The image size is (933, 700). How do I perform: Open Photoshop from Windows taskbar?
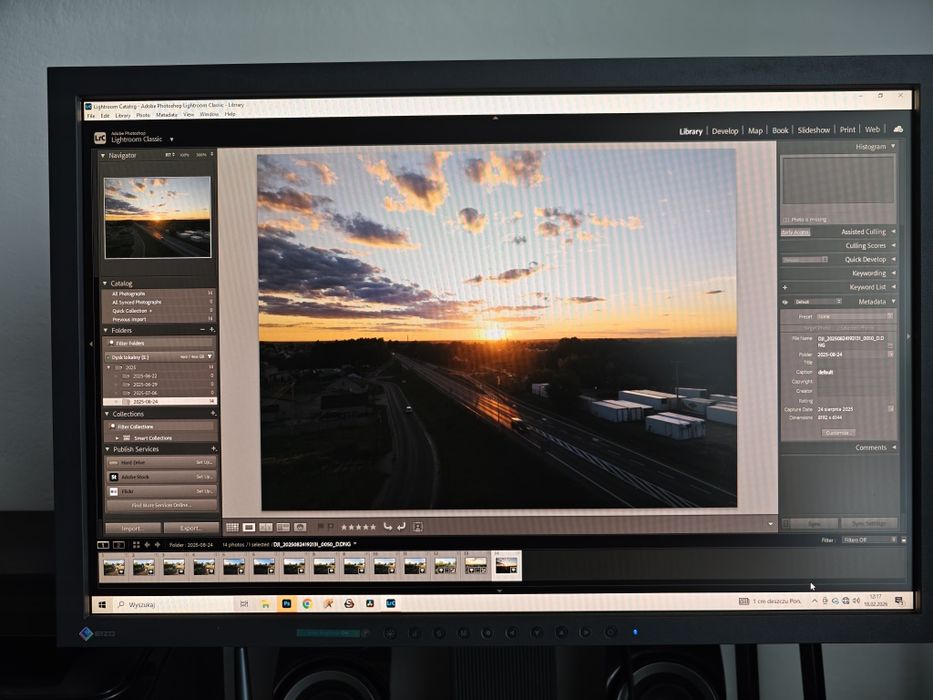coord(286,604)
